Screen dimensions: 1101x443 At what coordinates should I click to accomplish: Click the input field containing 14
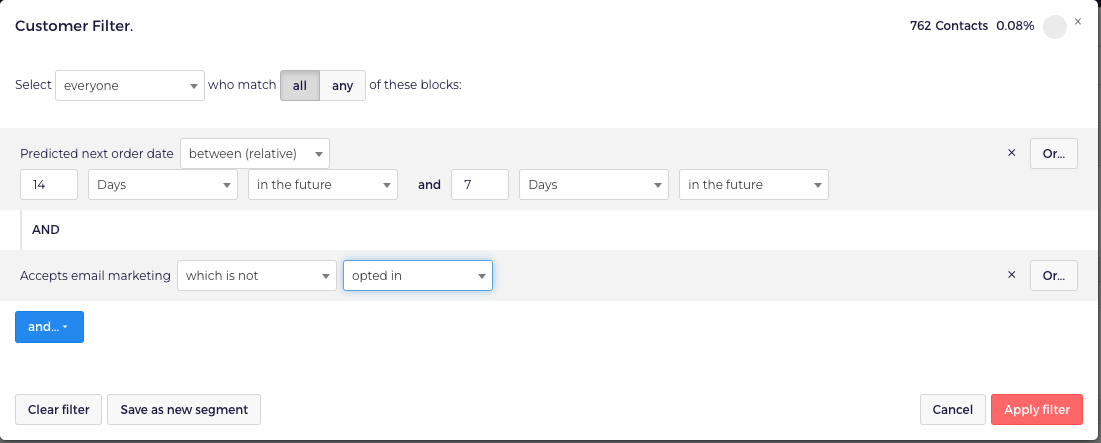pyautogui.click(x=49, y=185)
